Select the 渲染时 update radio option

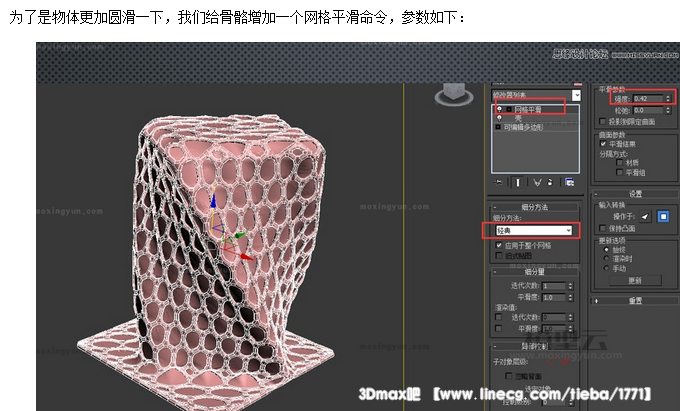(606, 259)
